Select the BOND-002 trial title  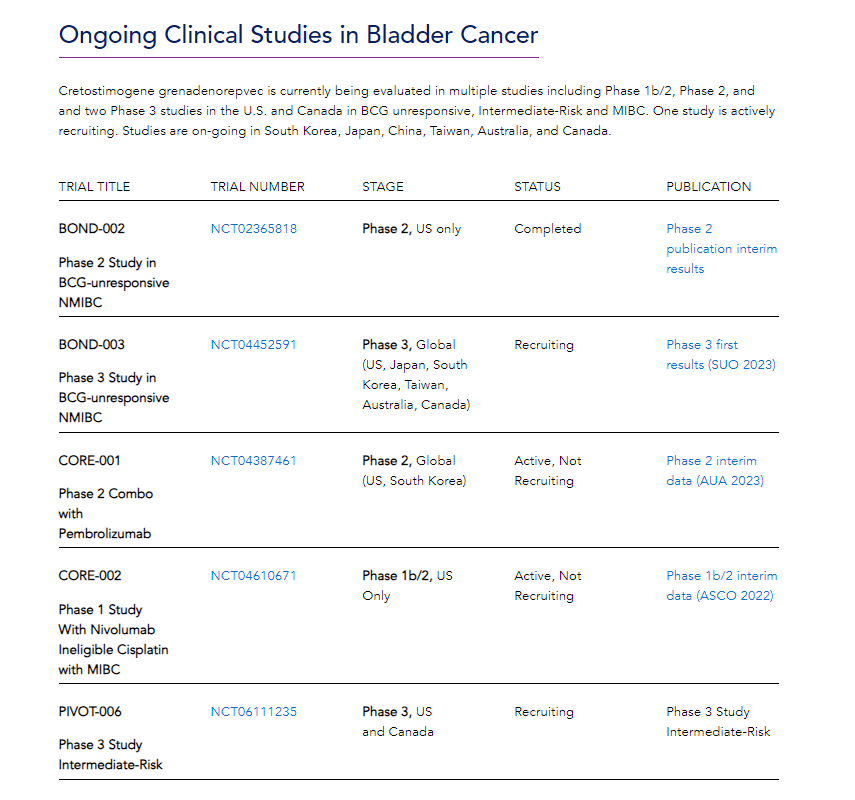[x=92, y=229]
